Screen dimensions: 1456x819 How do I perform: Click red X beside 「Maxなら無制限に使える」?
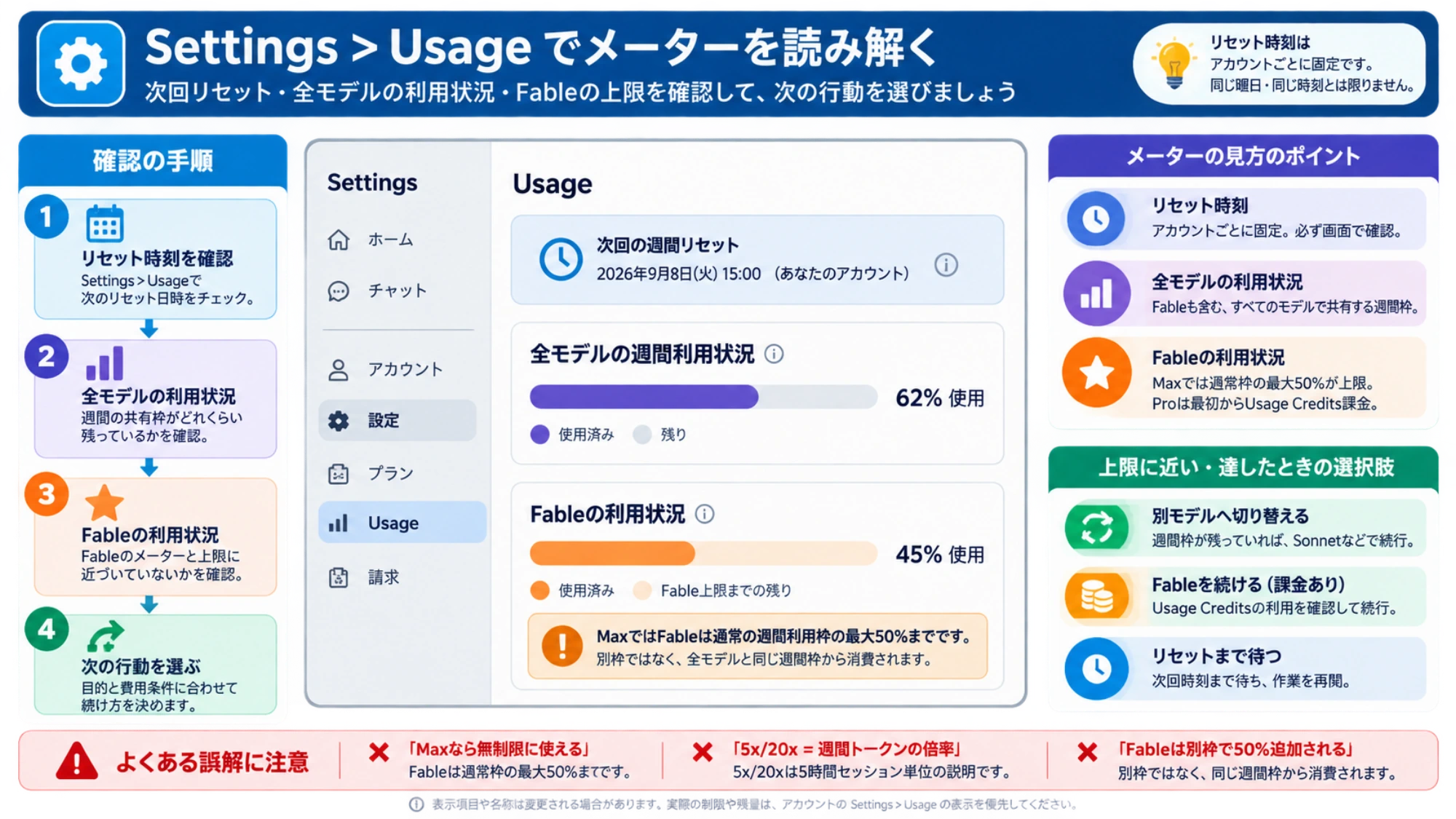click(x=379, y=752)
